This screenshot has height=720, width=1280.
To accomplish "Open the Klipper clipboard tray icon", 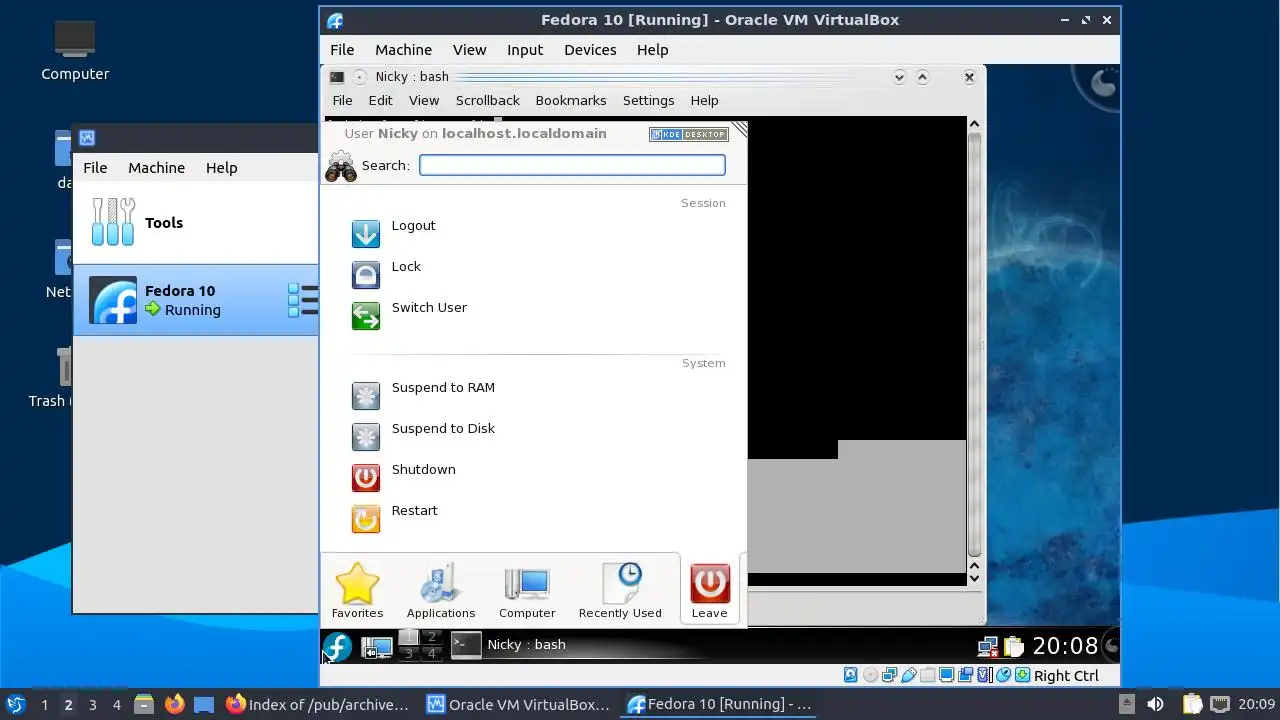I will pos(1014,647).
